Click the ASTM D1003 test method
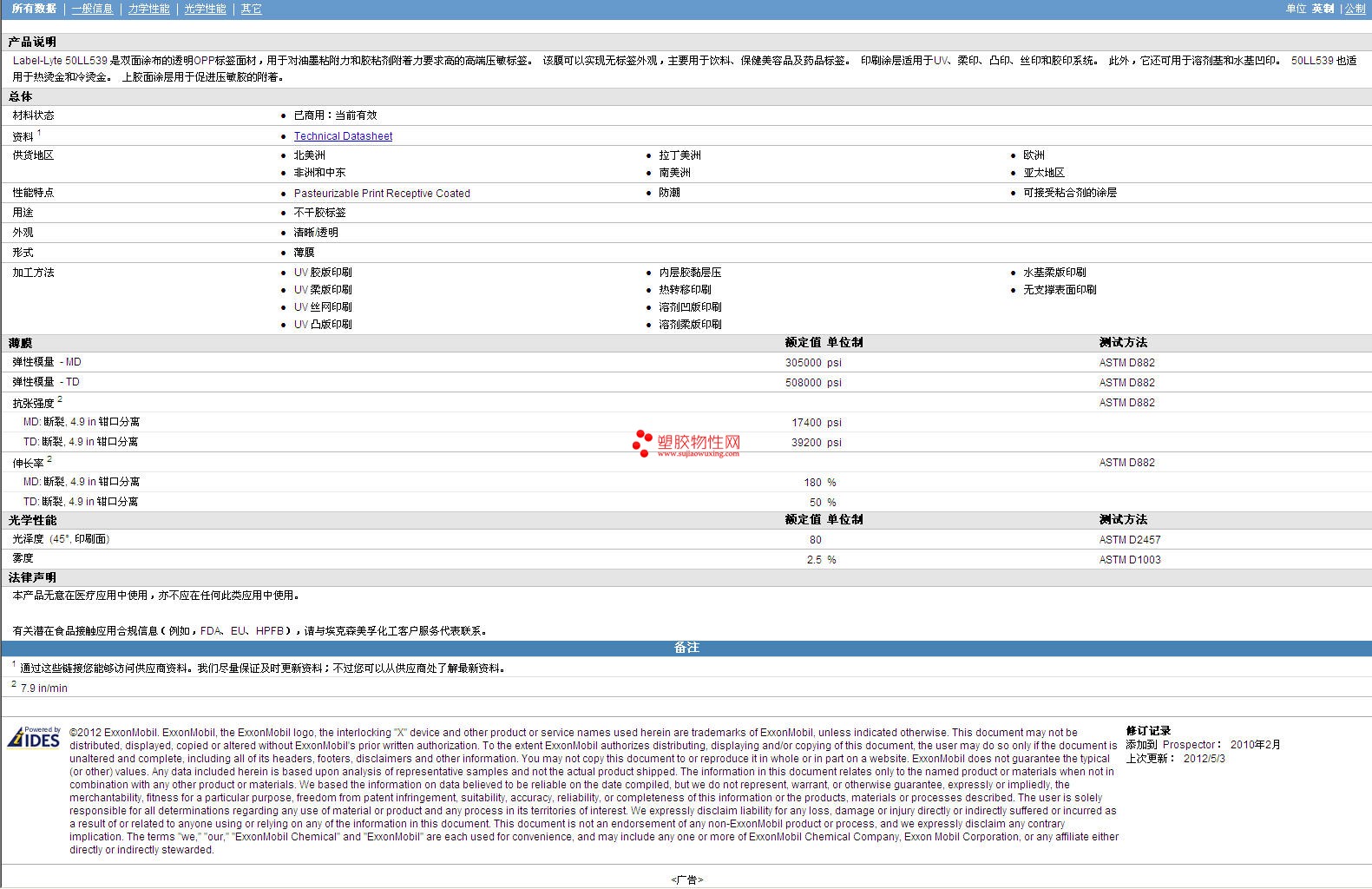 pyautogui.click(x=1130, y=560)
